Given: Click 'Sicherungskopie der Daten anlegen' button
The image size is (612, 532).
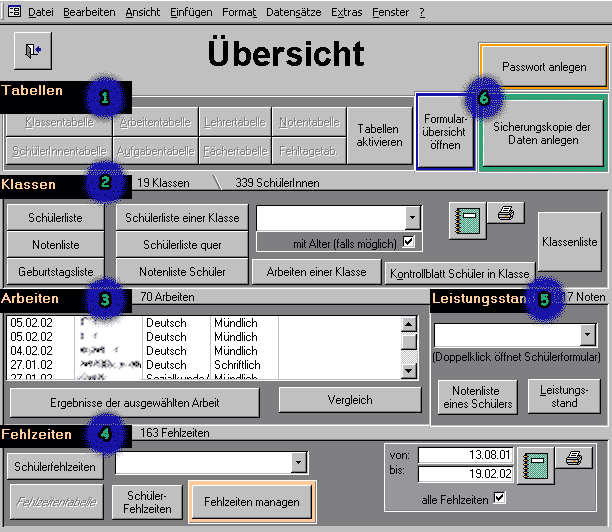Looking at the screenshot, I should tap(543, 133).
